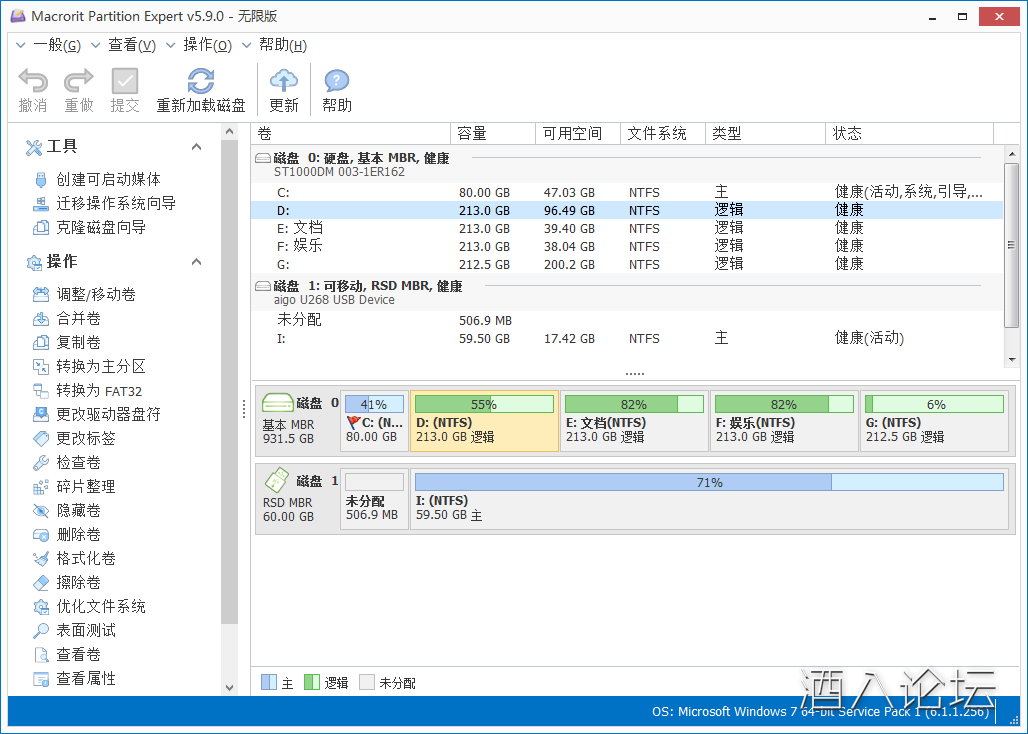Image resolution: width=1028 pixels, height=734 pixels.
Task: Click the 重做 redo icon
Action: 79,82
